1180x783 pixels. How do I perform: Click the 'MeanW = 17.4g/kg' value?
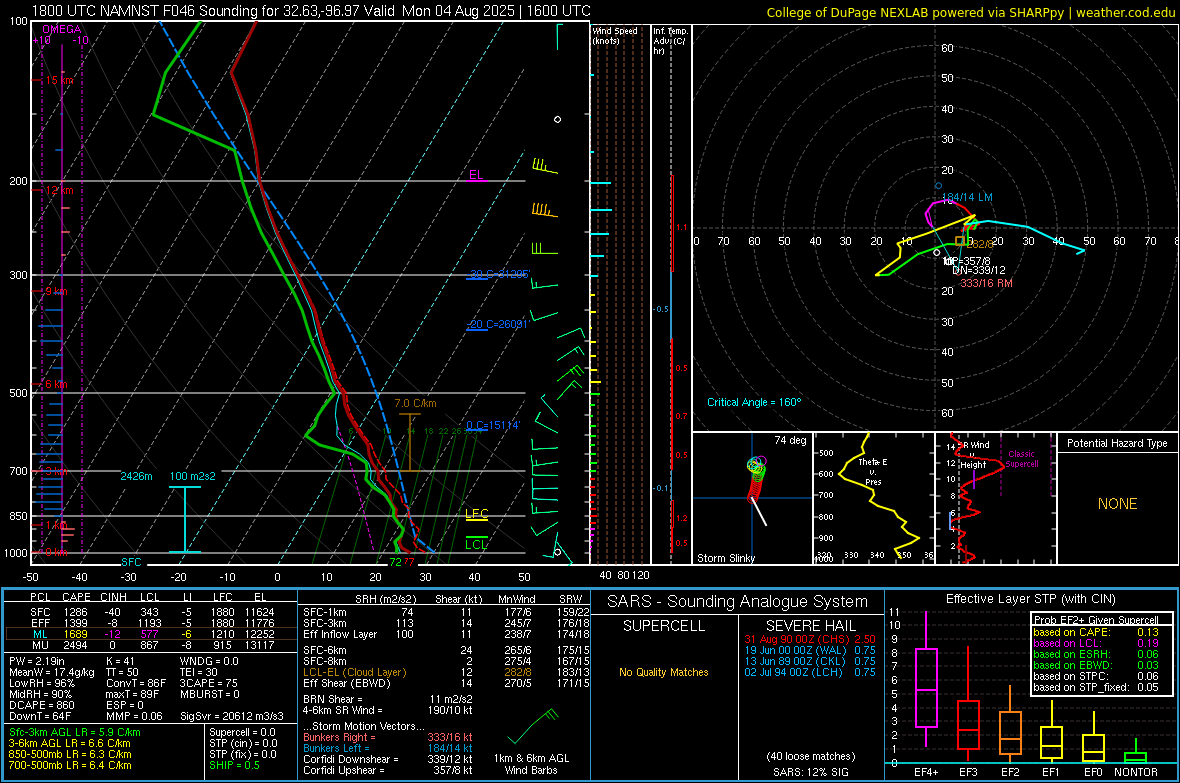[52, 672]
